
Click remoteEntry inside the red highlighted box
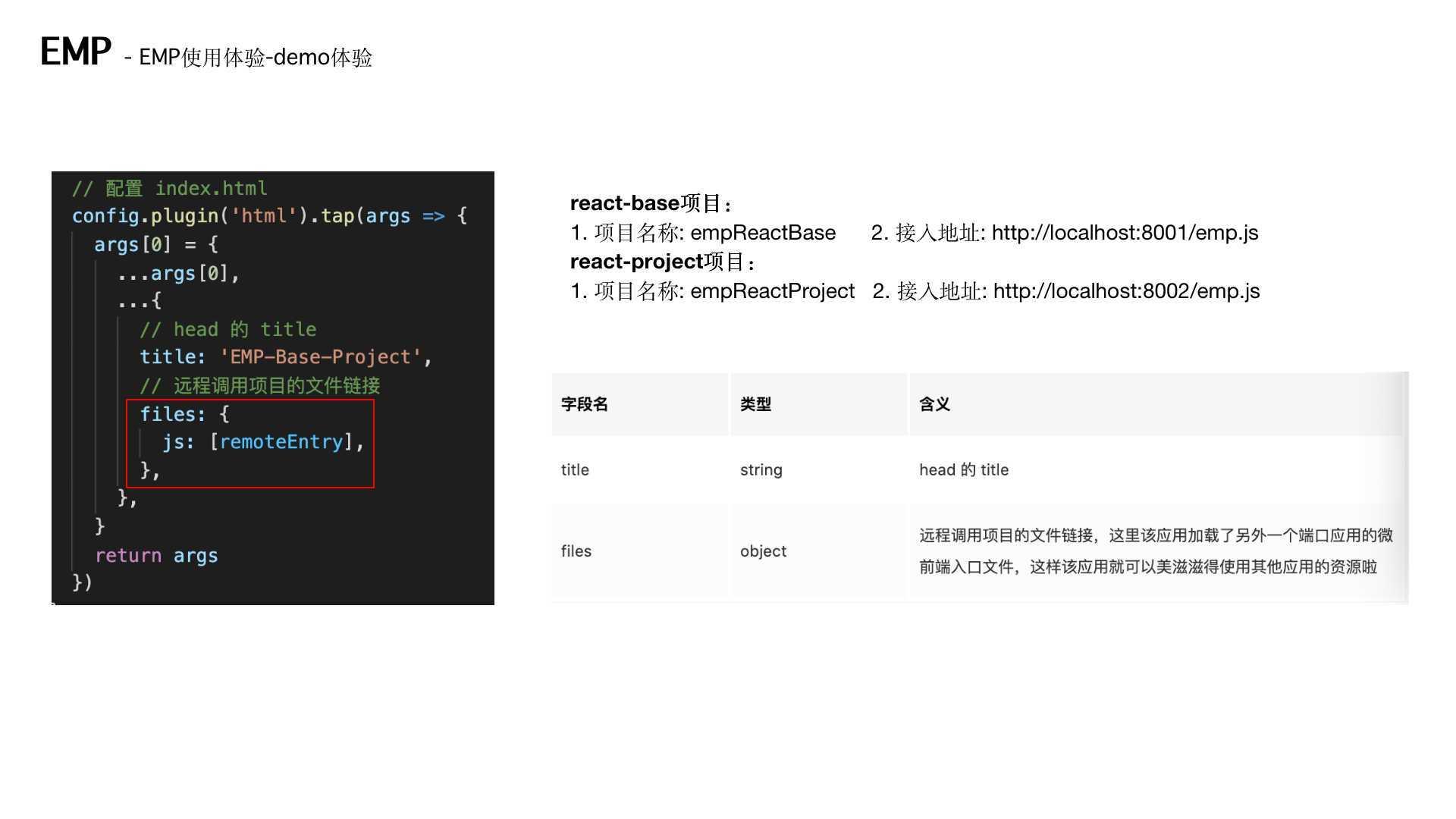[281, 442]
